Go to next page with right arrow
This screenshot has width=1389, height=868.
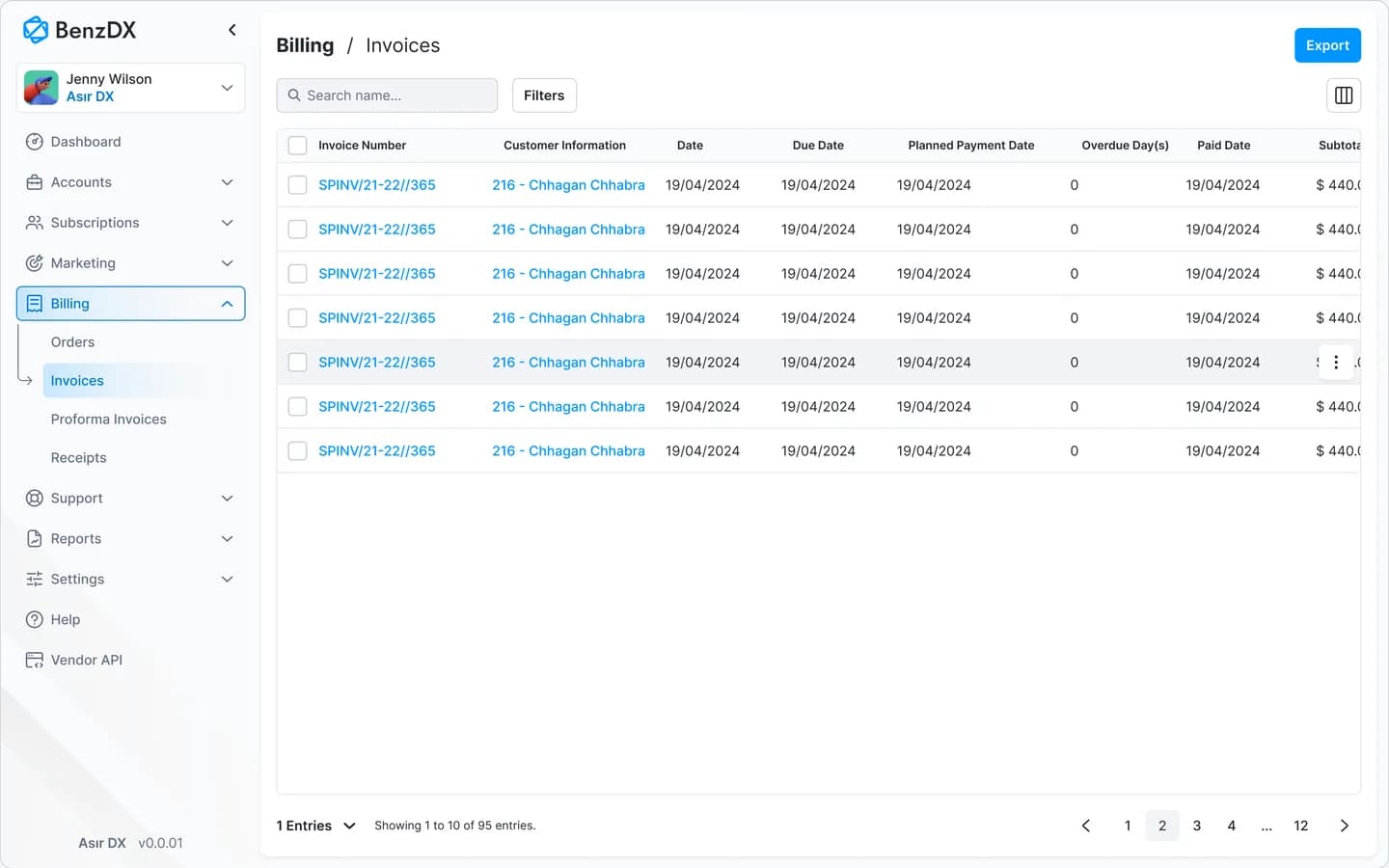tap(1345, 826)
